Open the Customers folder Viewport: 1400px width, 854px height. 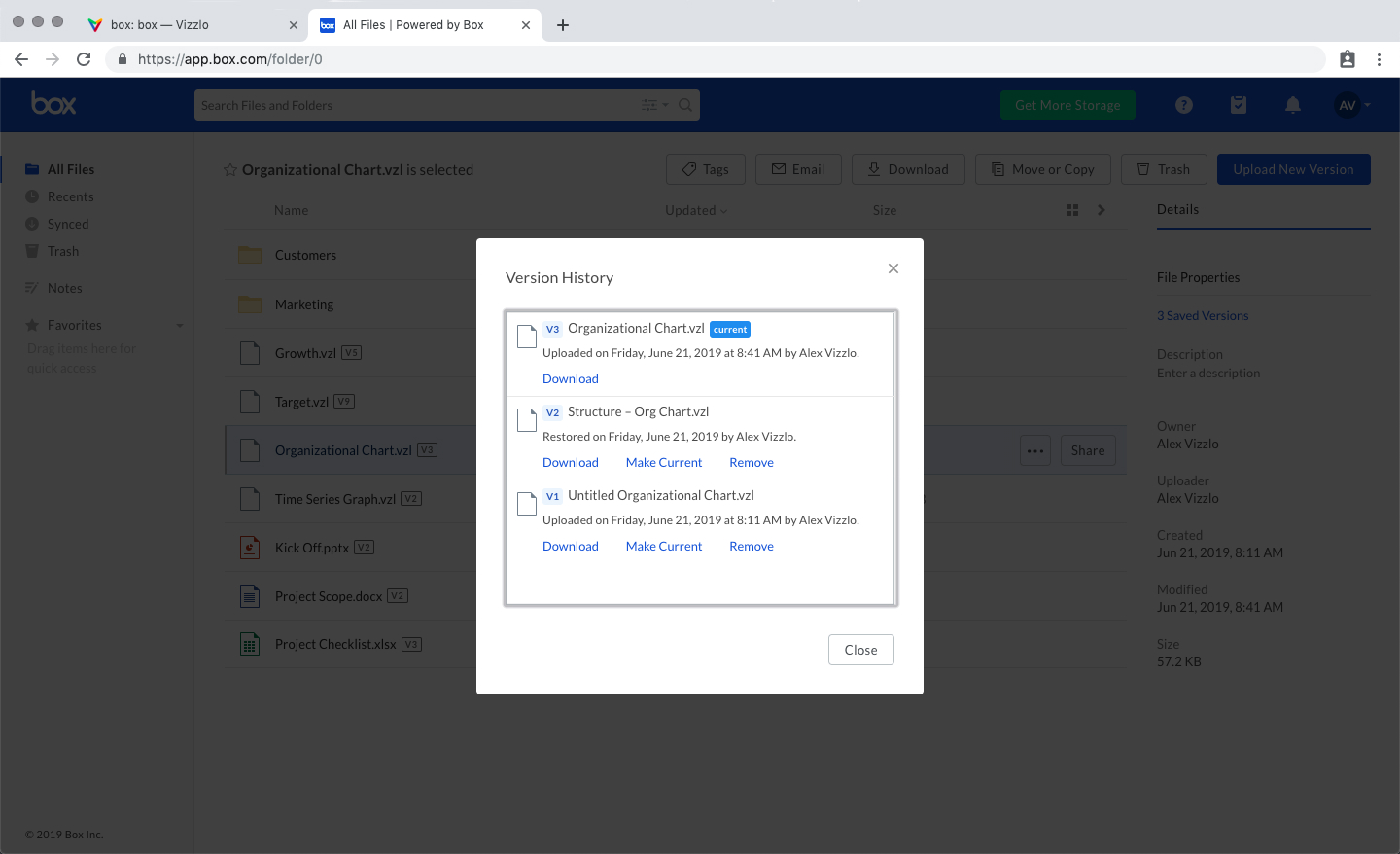pyautogui.click(x=305, y=255)
